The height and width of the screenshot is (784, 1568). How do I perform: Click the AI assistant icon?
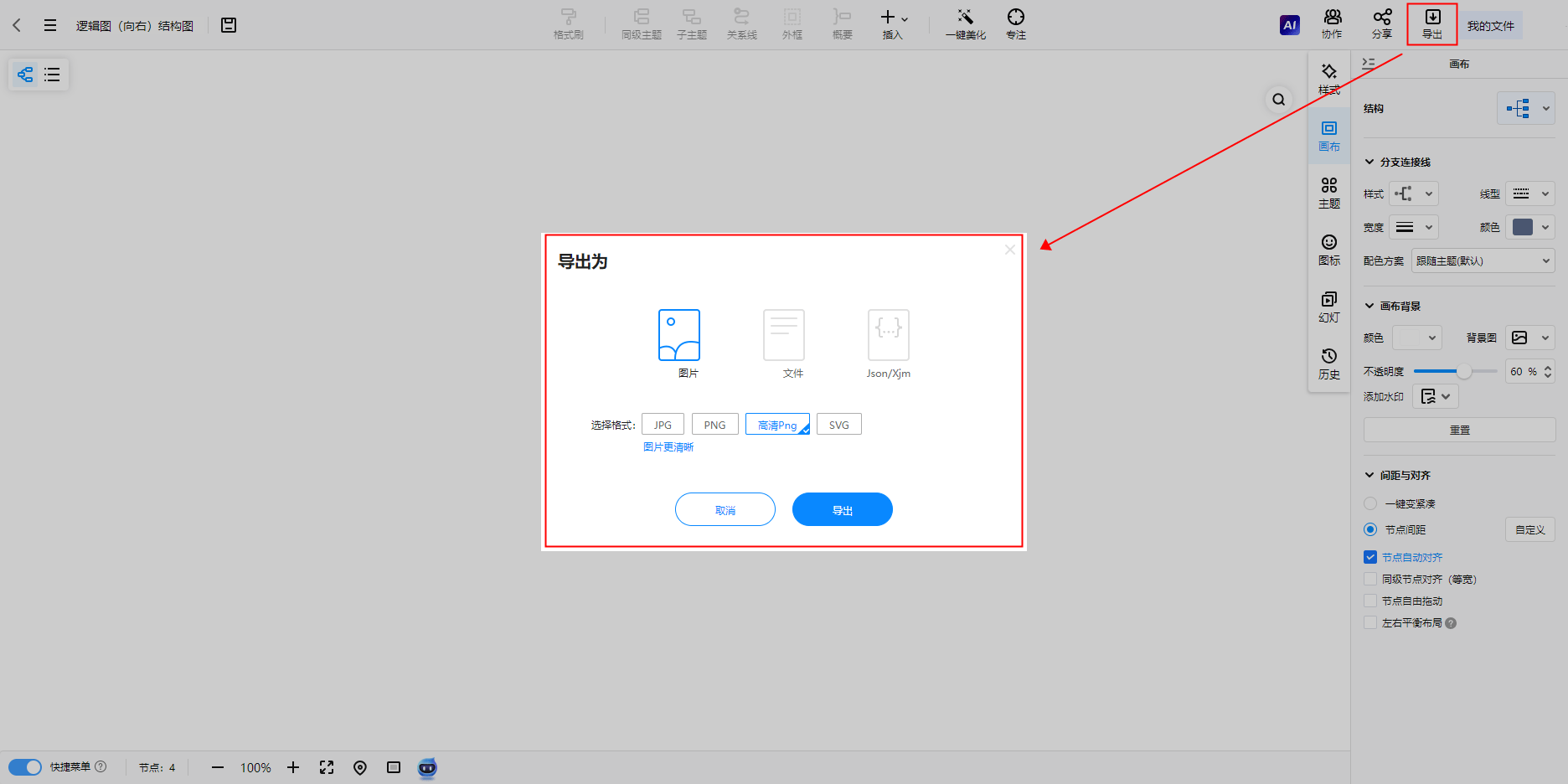tap(1289, 25)
